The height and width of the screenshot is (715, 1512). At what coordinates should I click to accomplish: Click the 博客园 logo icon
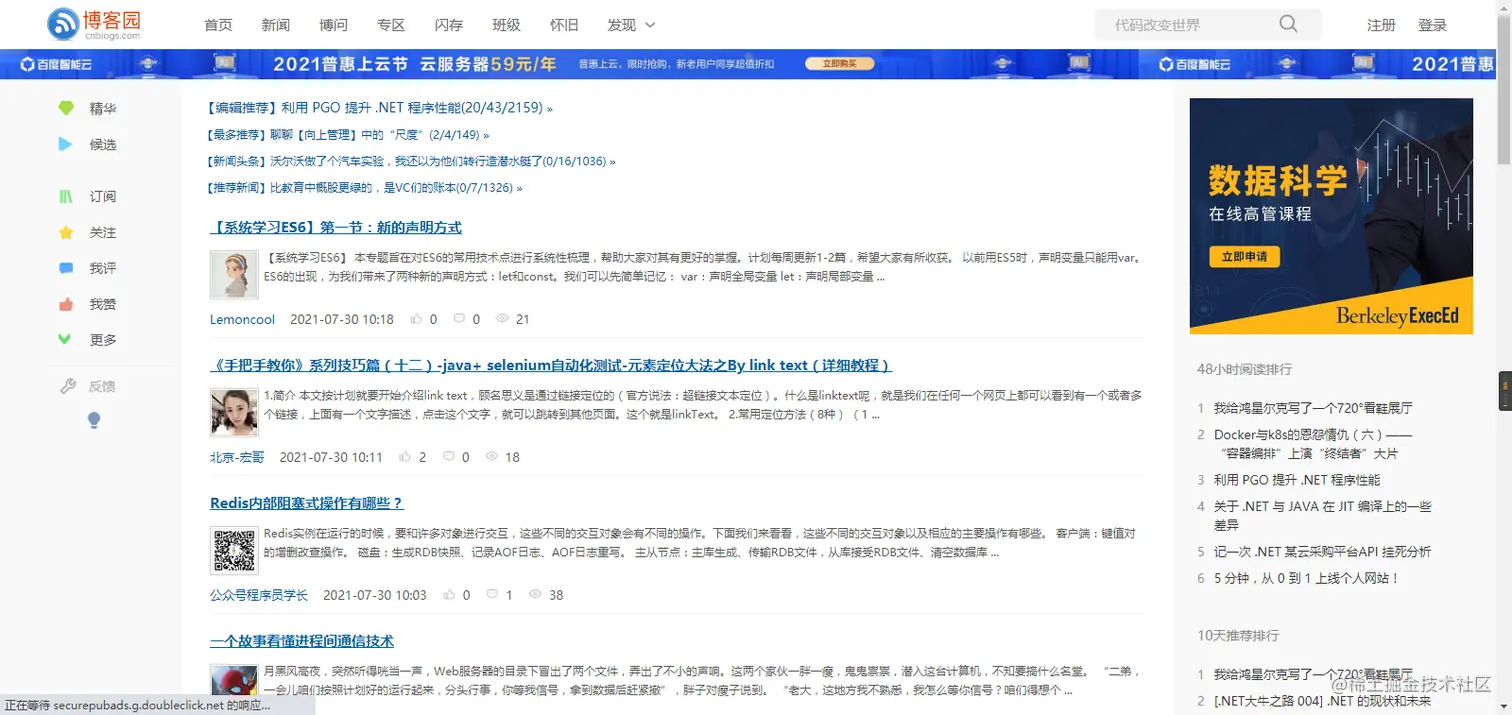pos(62,24)
